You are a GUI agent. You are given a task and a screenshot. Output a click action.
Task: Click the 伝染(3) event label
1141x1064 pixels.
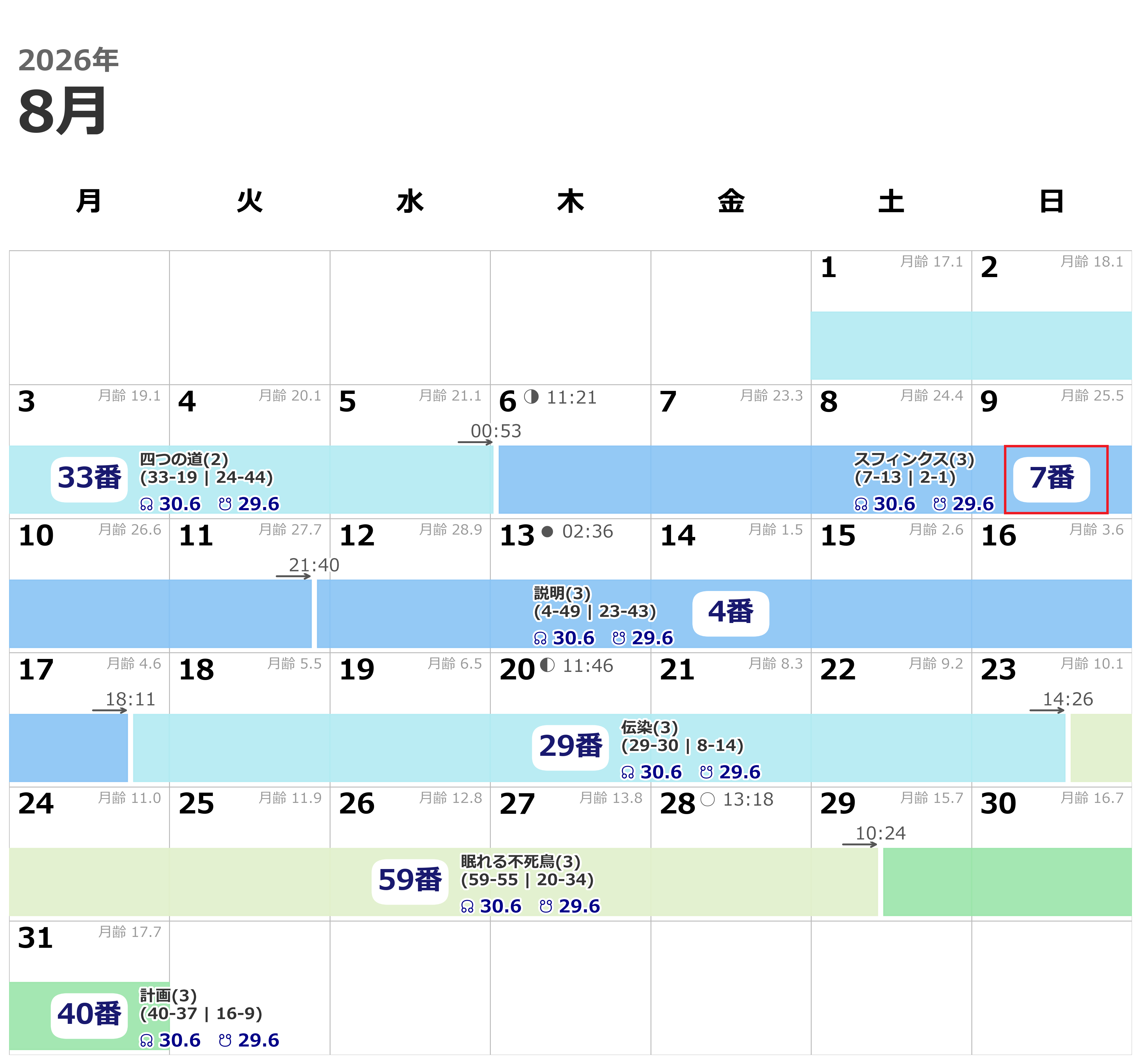tap(650, 727)
